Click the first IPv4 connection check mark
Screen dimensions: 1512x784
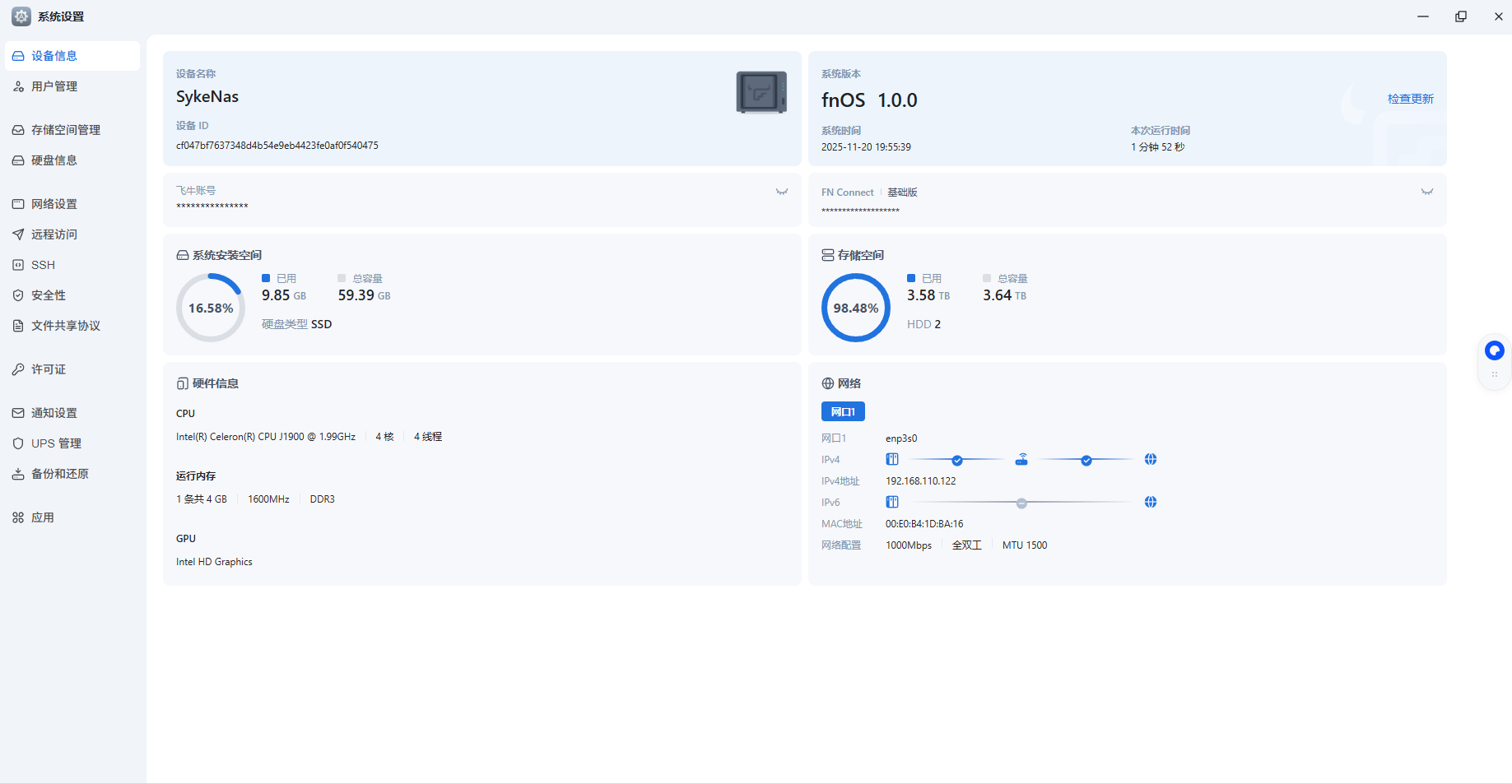tap(957, 461)
